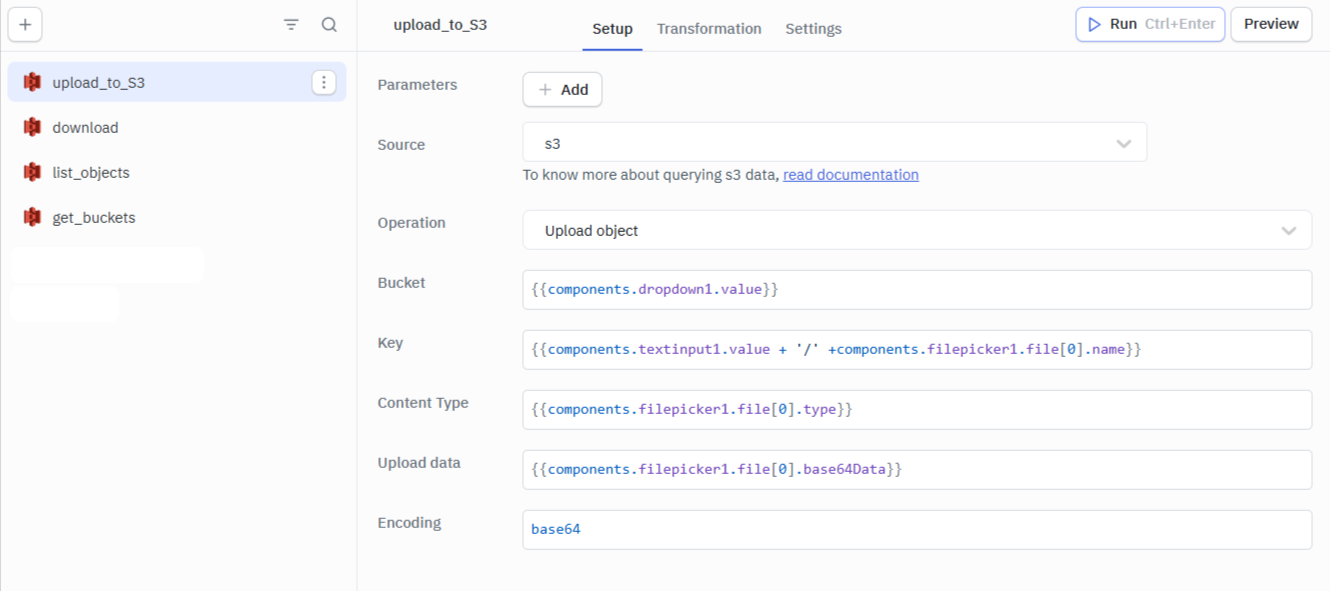Click the S3 icon beside download query
This screenshot has height=591, width=1330.
pyautogui.click(x=32, y=127)
